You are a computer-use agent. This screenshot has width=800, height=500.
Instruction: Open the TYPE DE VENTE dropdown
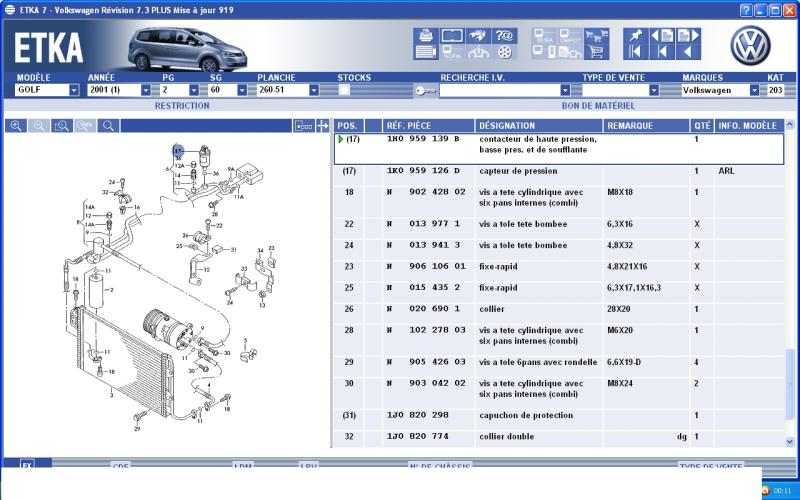point(654,90)
